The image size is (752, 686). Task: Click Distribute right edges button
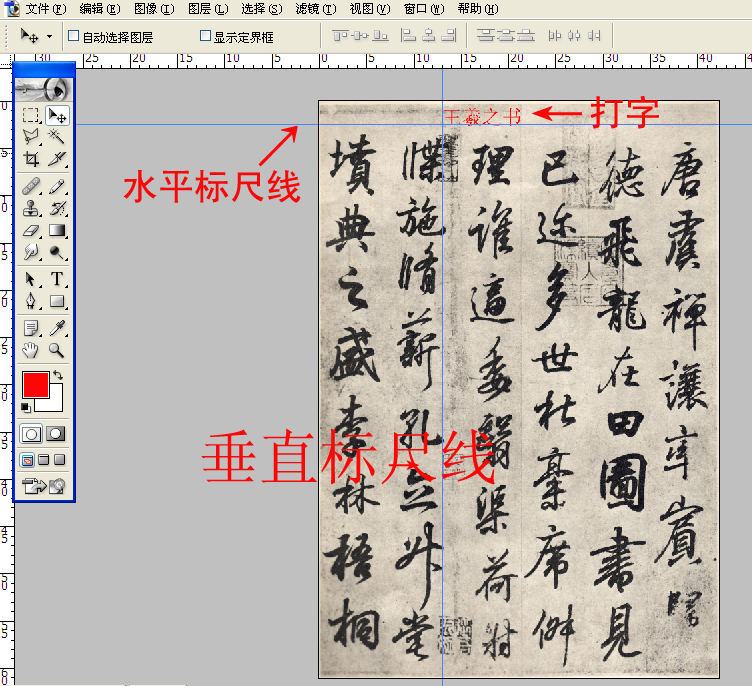[594, 35]
